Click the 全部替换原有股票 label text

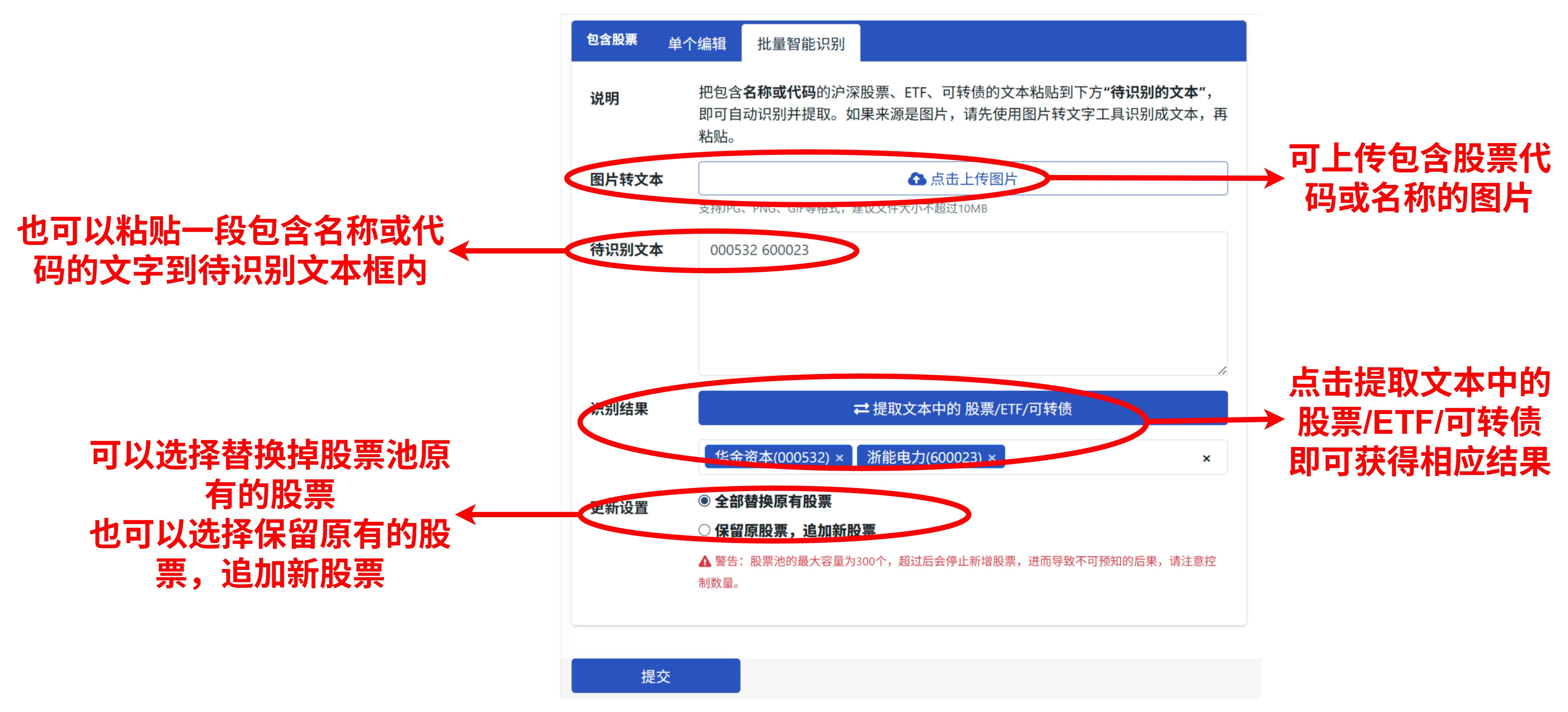pyautogui.click(x=772, y=502)
